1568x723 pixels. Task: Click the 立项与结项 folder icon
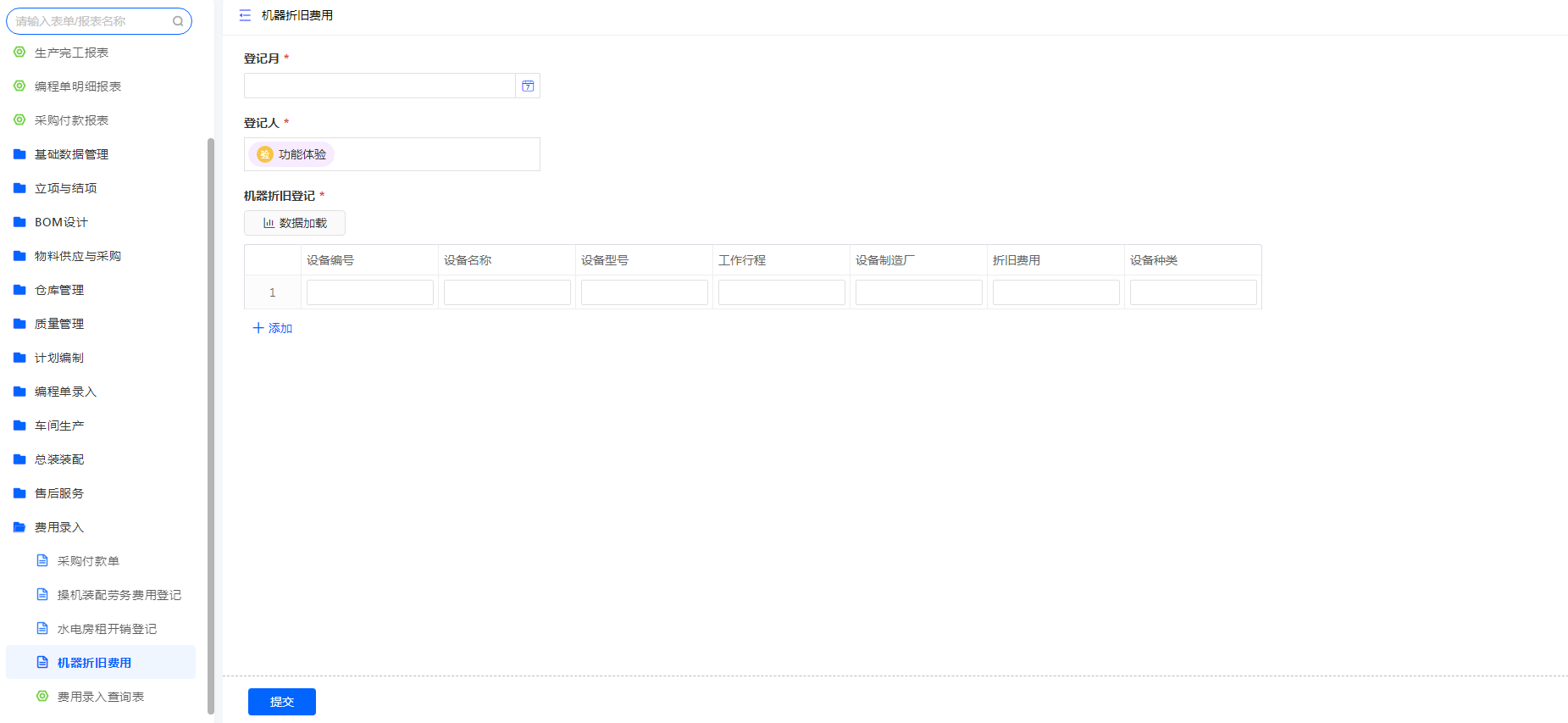point(19,188)
